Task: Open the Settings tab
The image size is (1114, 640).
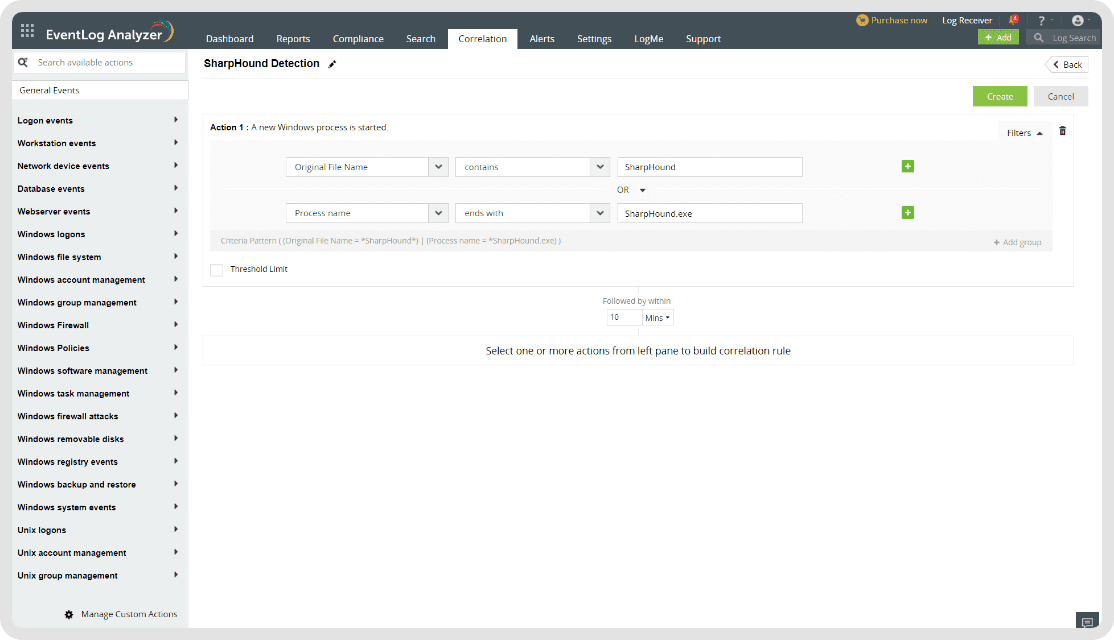Action: point(594,38)
